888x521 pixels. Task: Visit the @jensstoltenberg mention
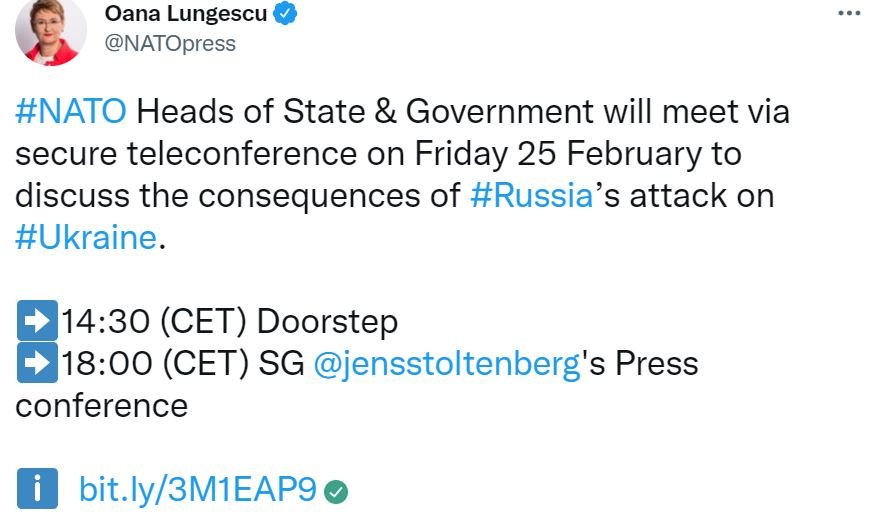446,364
